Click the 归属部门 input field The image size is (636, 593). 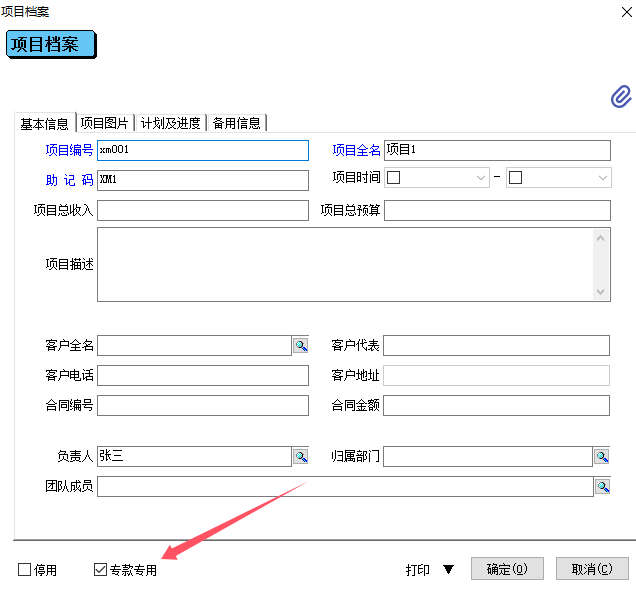pyautogui.click(x=488, y=457)
